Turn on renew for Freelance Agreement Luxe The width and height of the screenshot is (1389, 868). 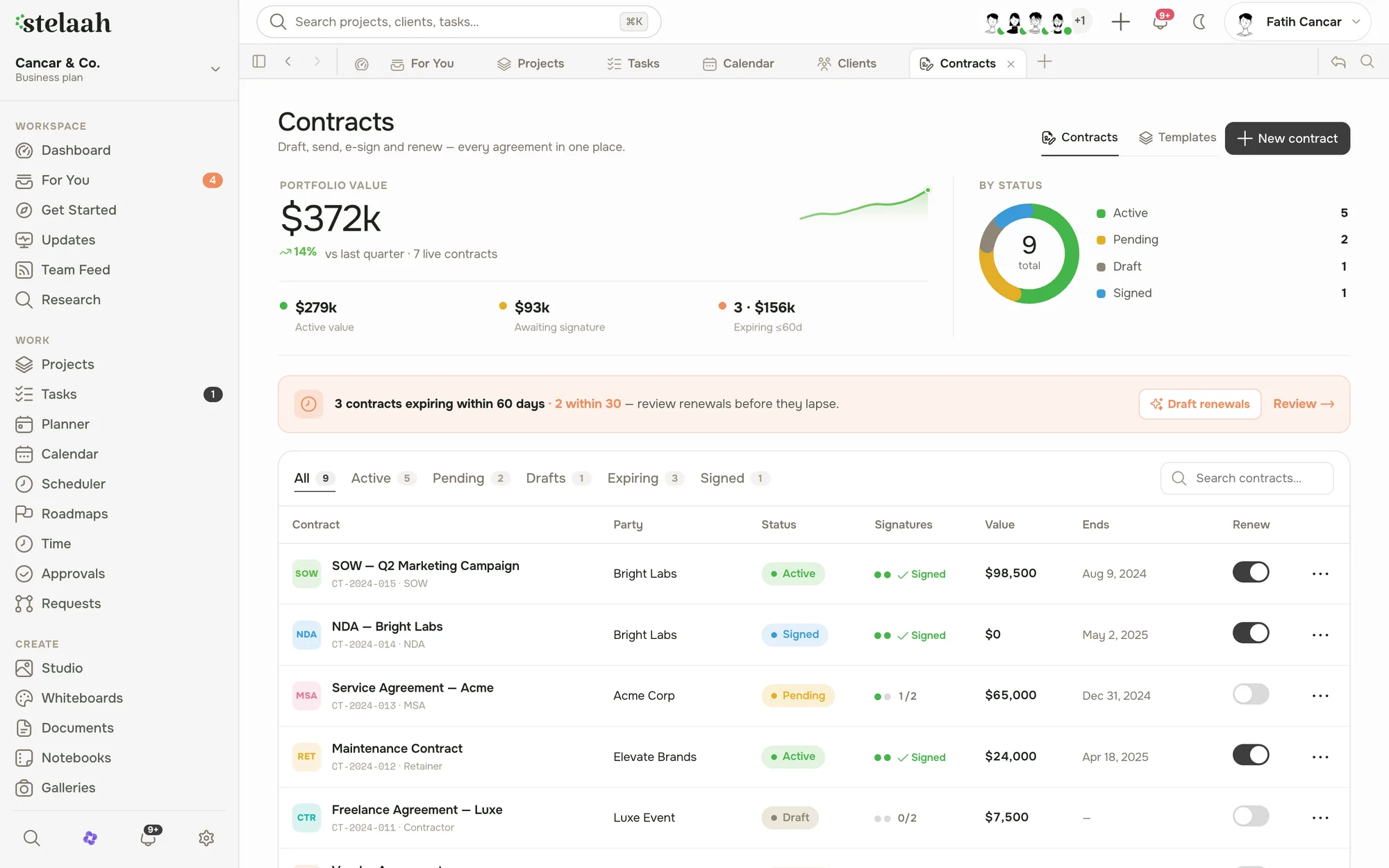tap(1251, 816)
